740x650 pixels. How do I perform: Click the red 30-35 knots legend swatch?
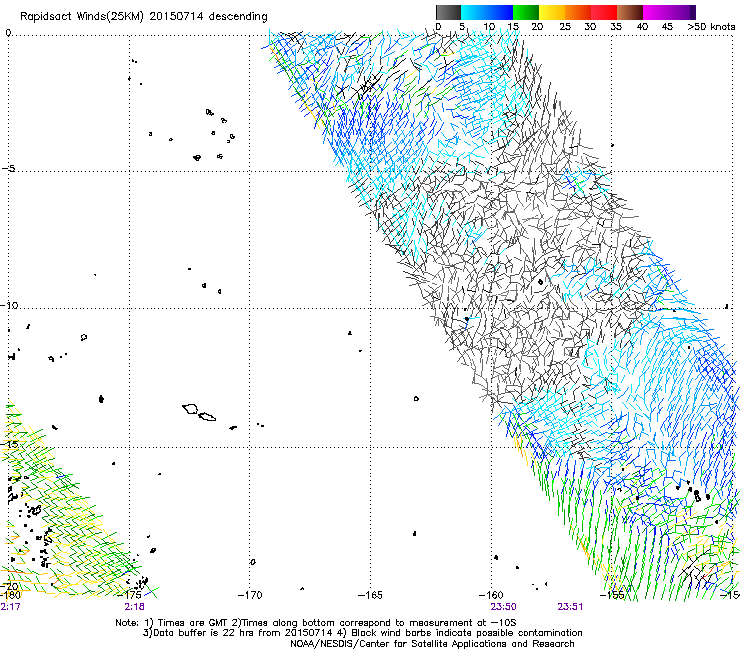click(x=604, y=12)
